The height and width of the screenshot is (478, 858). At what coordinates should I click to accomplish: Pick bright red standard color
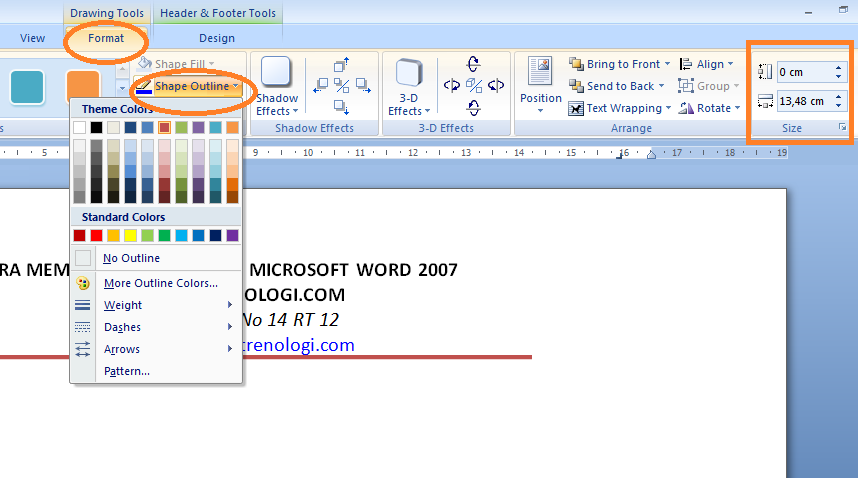(x=96, y=235)
